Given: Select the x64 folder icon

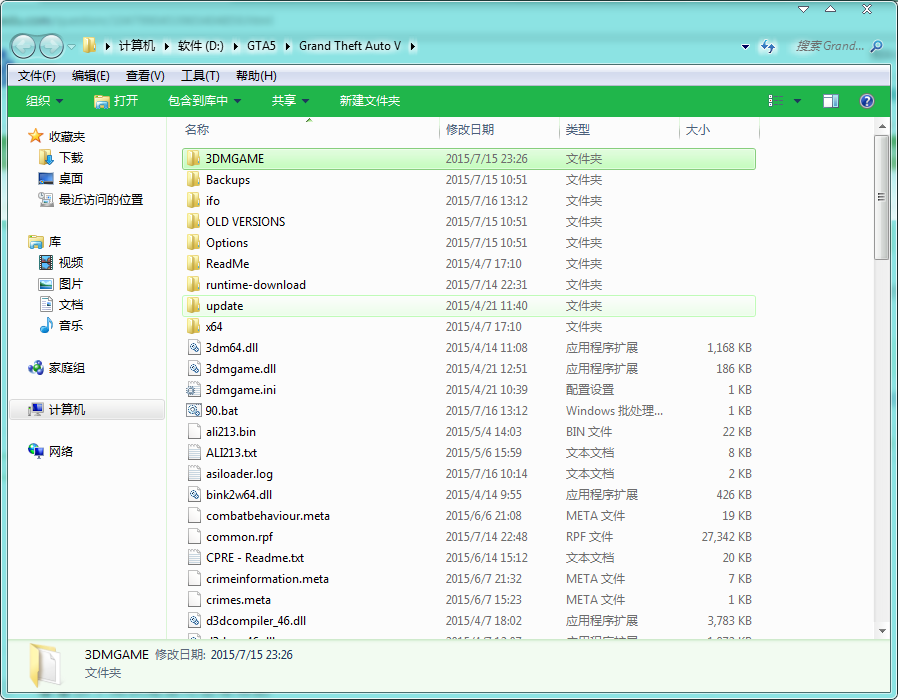Looking at the screenshot, I should [x=194, y=327].
